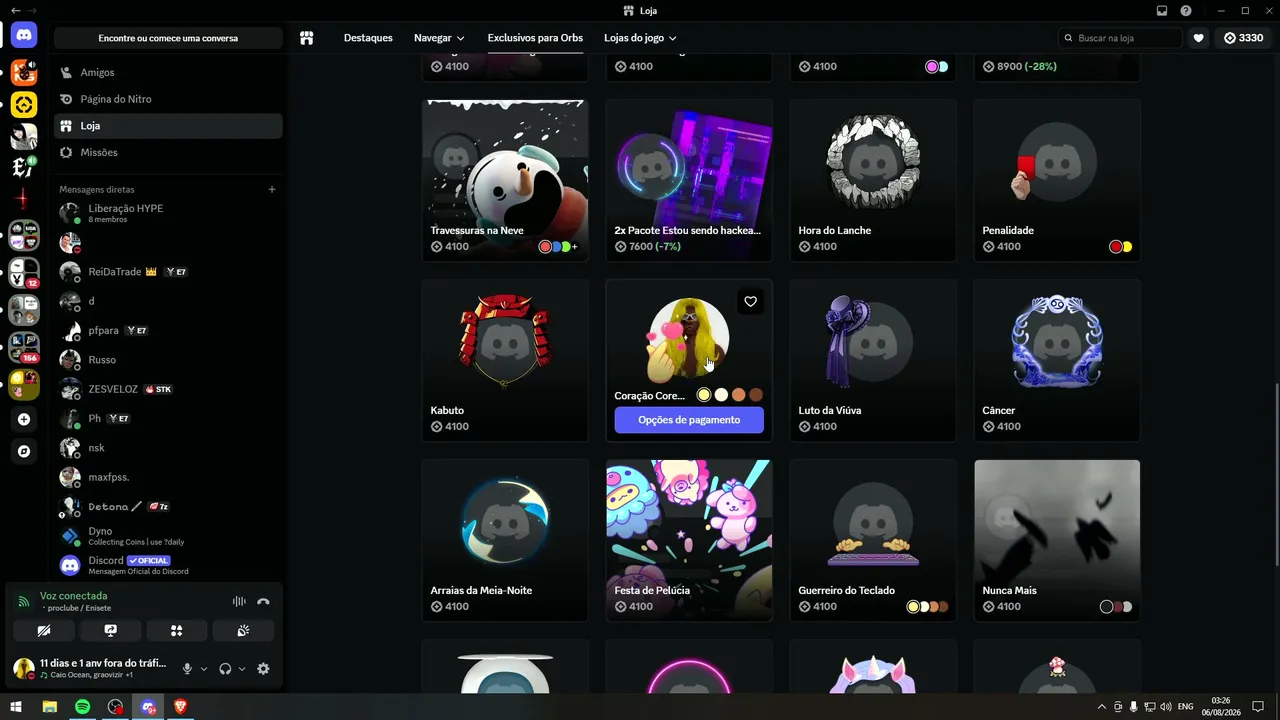Mute the microphone in user panel
Image resolution: width=1280 pixels, height=720 pixels.
pyautogui.click(x=187, y=669)
